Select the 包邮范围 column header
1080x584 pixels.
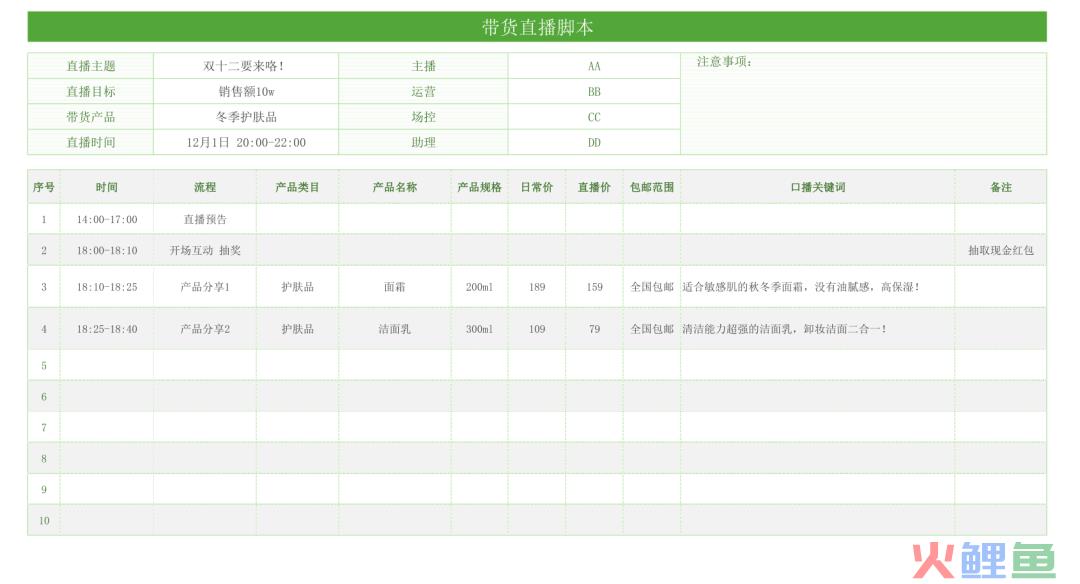[x=652, y=187]
